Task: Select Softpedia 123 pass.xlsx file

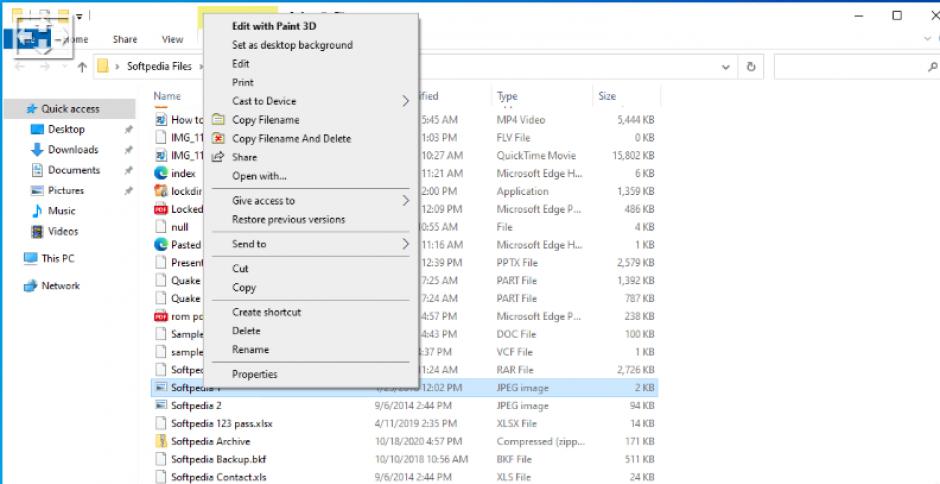Action: click(x=222, y=423)
